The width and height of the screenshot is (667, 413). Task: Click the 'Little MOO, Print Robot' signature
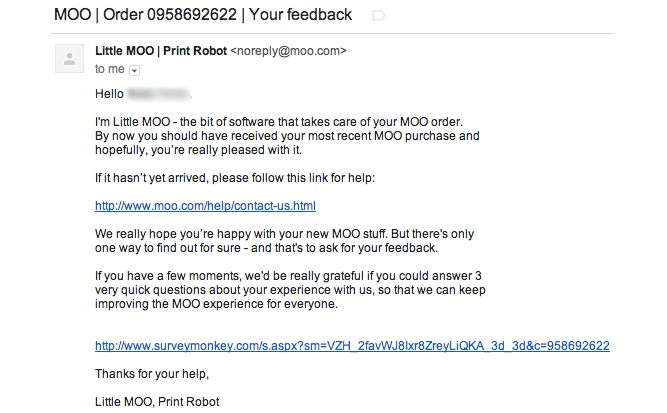(x=157, y=402)
